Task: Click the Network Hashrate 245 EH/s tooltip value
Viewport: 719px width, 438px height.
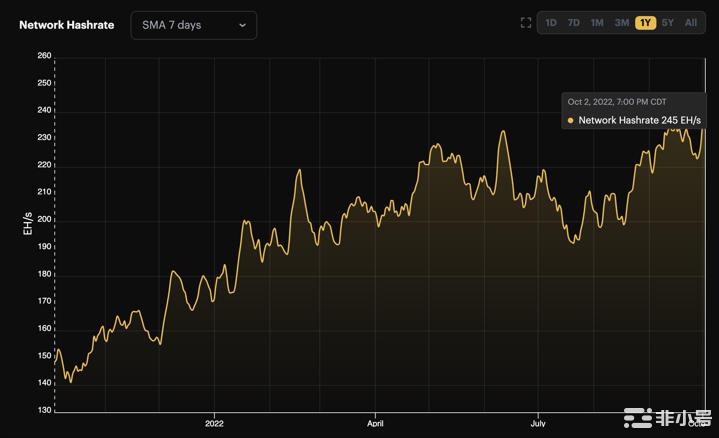Action: [640, 120]
